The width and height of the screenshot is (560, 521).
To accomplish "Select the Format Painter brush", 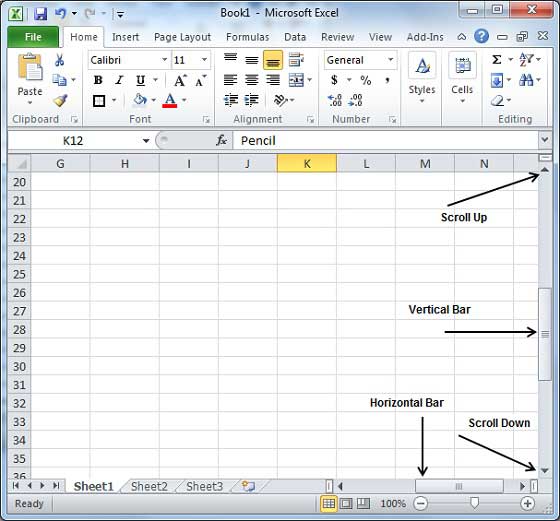I will click(60, 101).
